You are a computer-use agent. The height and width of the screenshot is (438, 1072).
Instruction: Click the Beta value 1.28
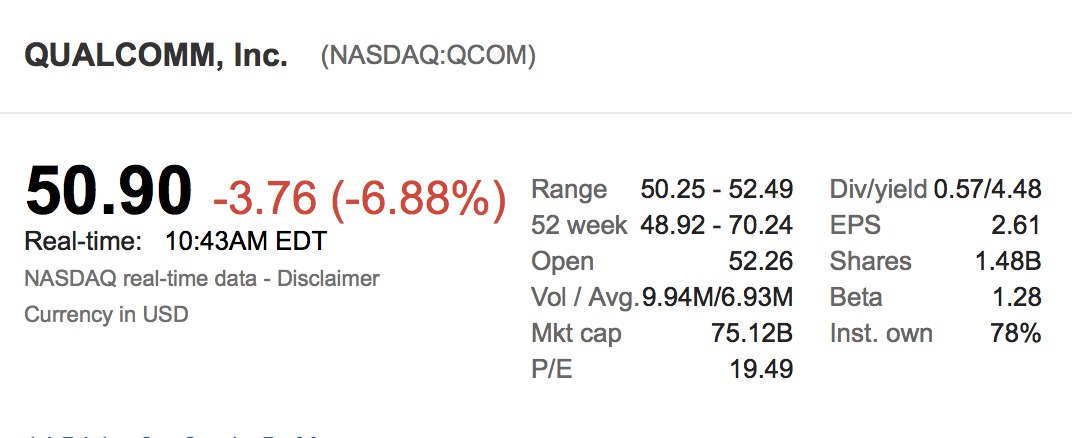point(1019,297)
